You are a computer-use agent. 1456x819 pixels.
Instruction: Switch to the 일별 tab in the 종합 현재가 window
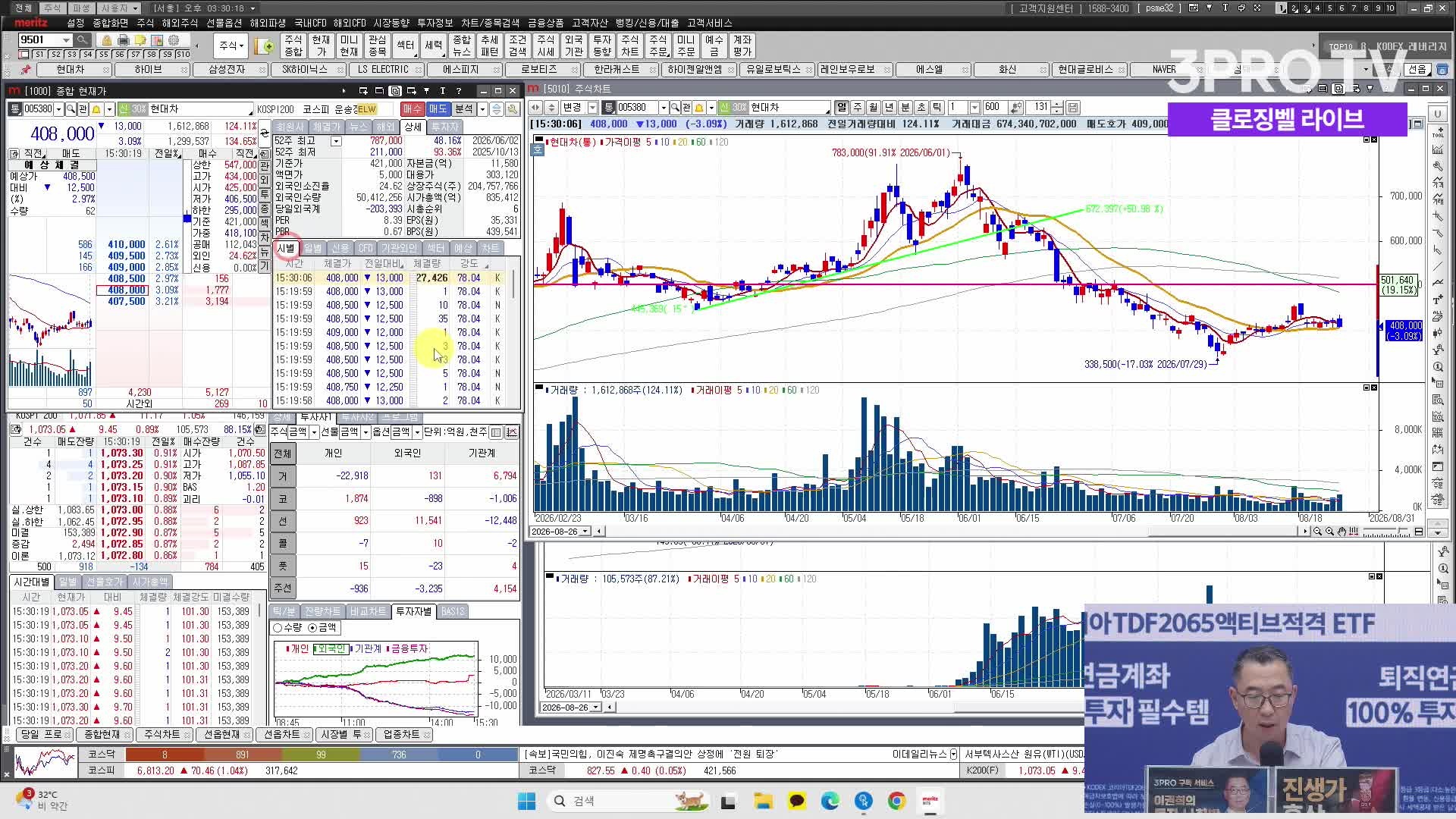coord(312,249)
